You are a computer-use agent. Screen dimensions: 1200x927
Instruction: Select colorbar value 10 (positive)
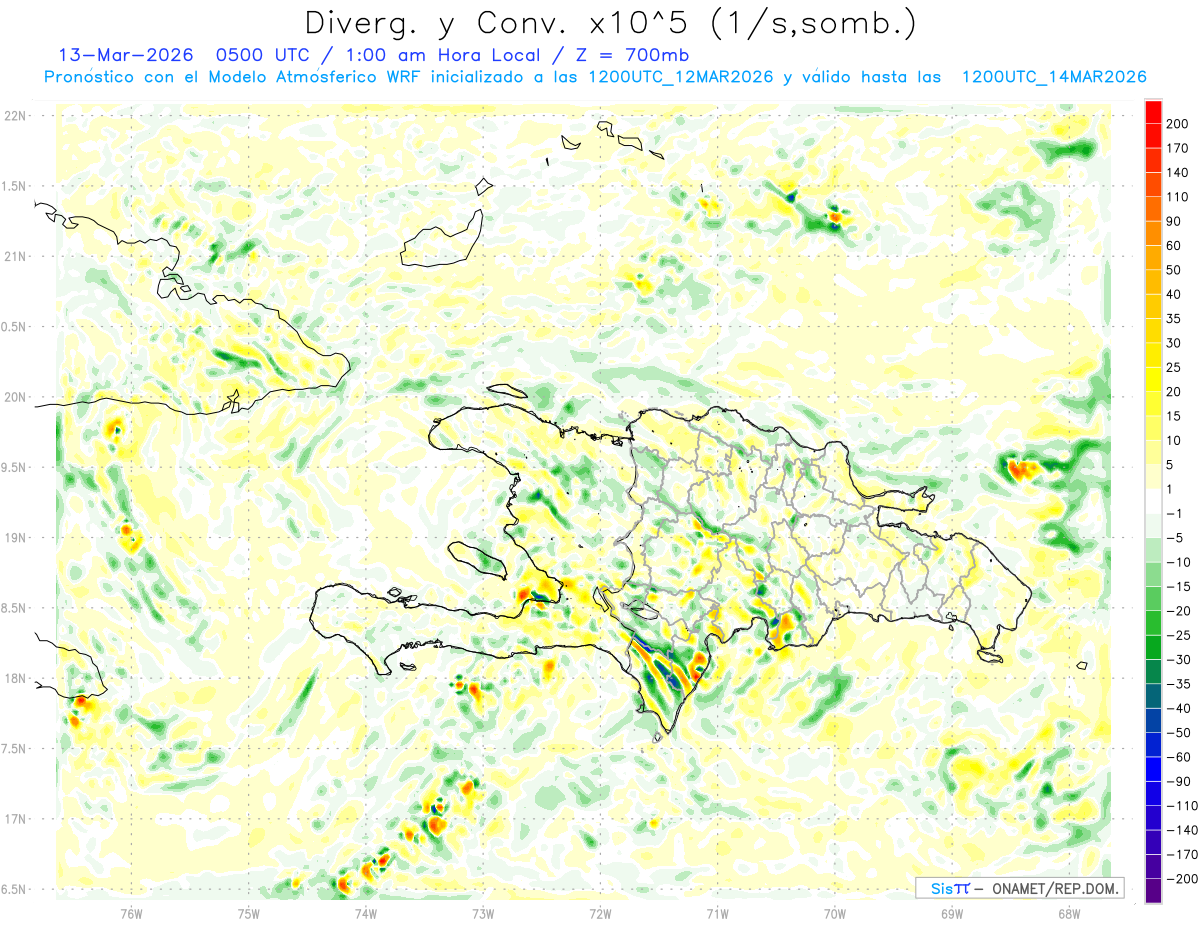pyautogui.click(x=1174, y=440)
